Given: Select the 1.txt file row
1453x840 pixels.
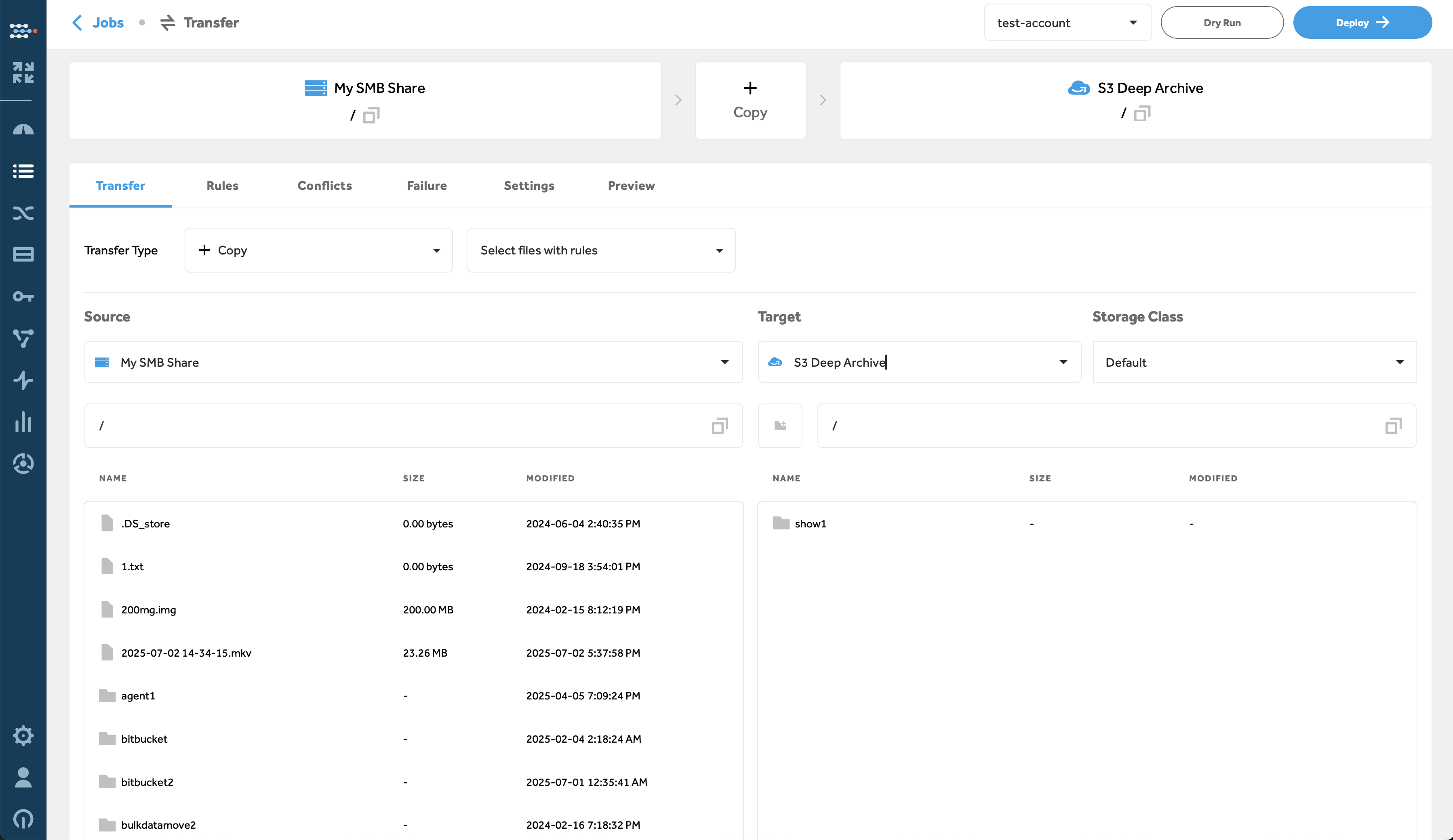Looking at the screenshot, I should click(413, 566).
